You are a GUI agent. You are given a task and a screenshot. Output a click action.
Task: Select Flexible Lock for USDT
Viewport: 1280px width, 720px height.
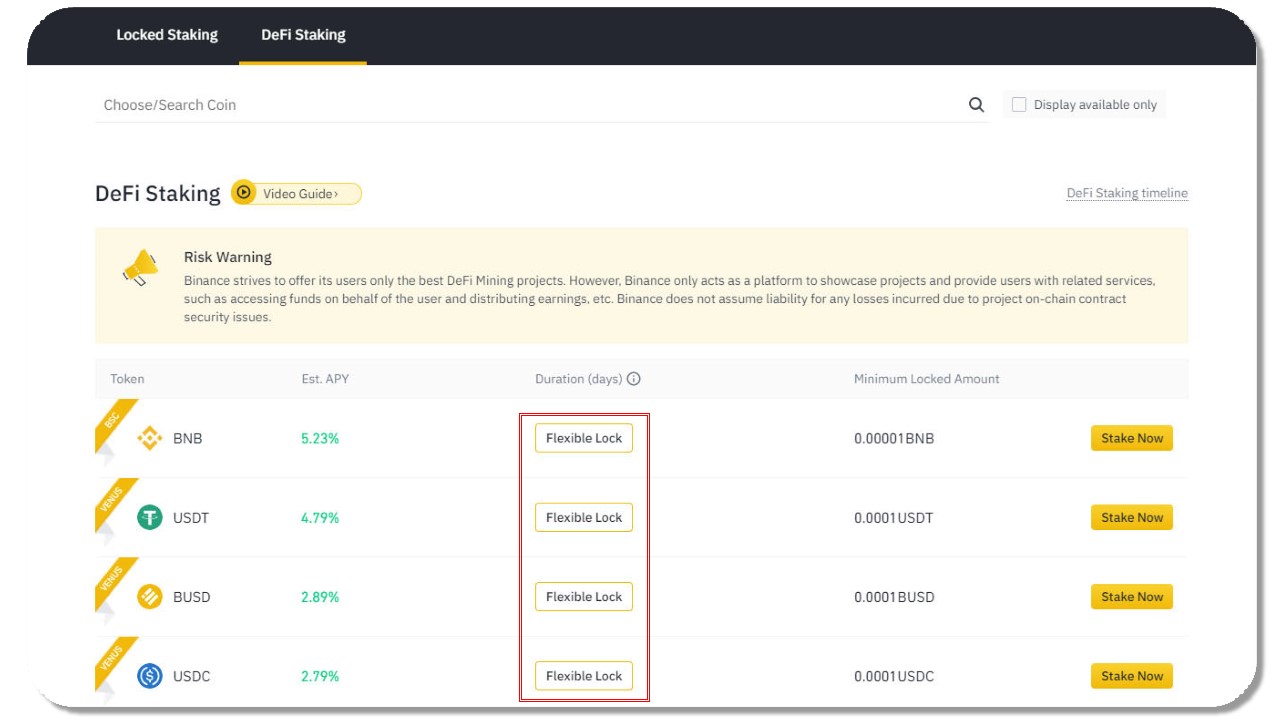point(584,517)
